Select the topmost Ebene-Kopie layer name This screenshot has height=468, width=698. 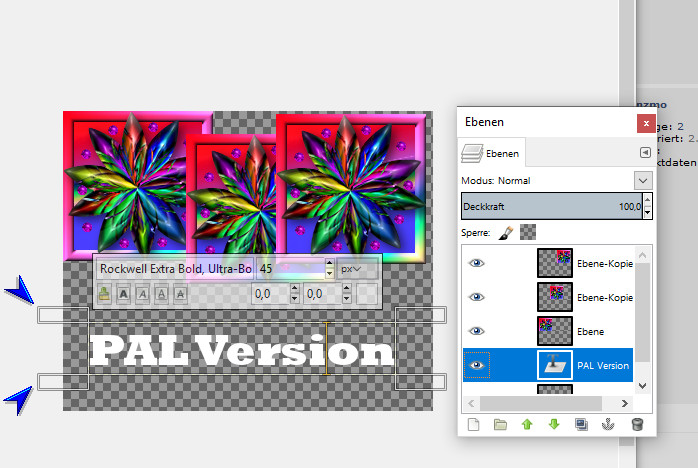point(605,264)
